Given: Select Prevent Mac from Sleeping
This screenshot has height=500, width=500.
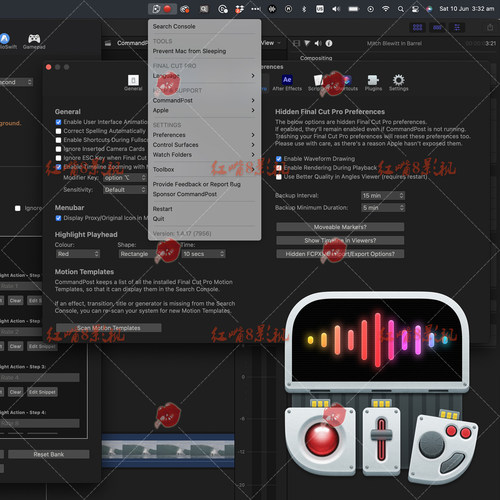Looking at the screenshot, I should 204,51.
